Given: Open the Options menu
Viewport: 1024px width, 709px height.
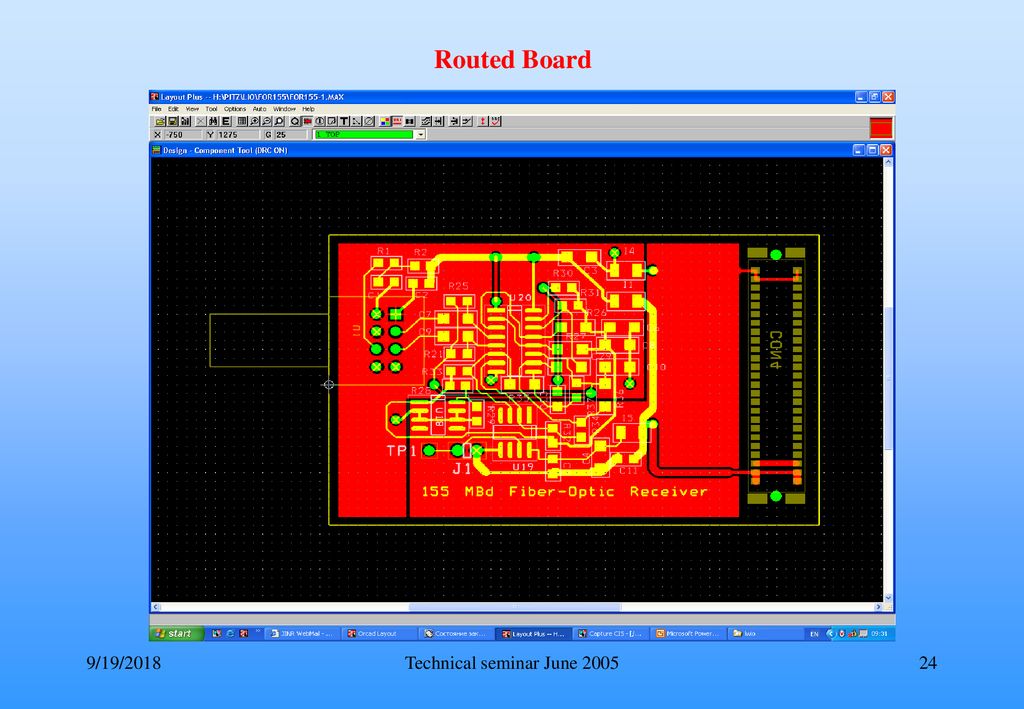Looking at the screenshot, I should [235, 109].
